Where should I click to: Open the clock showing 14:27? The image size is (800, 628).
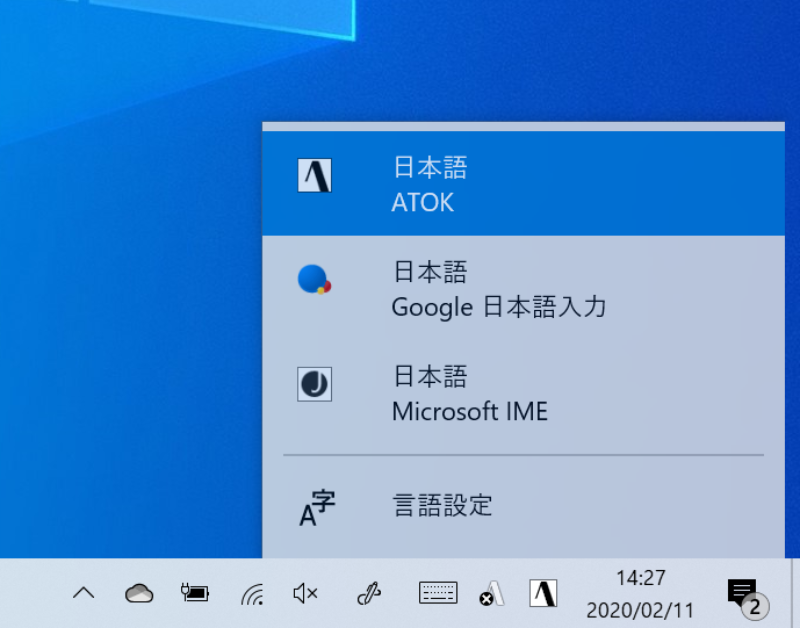click(639, 593)
